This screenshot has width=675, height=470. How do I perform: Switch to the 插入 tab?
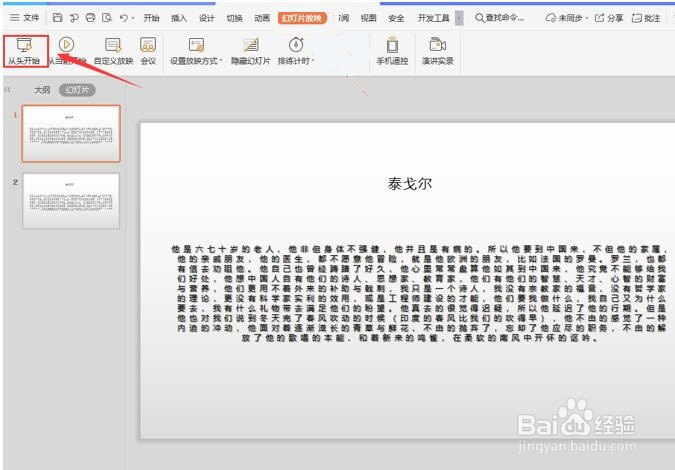point(179,18)
